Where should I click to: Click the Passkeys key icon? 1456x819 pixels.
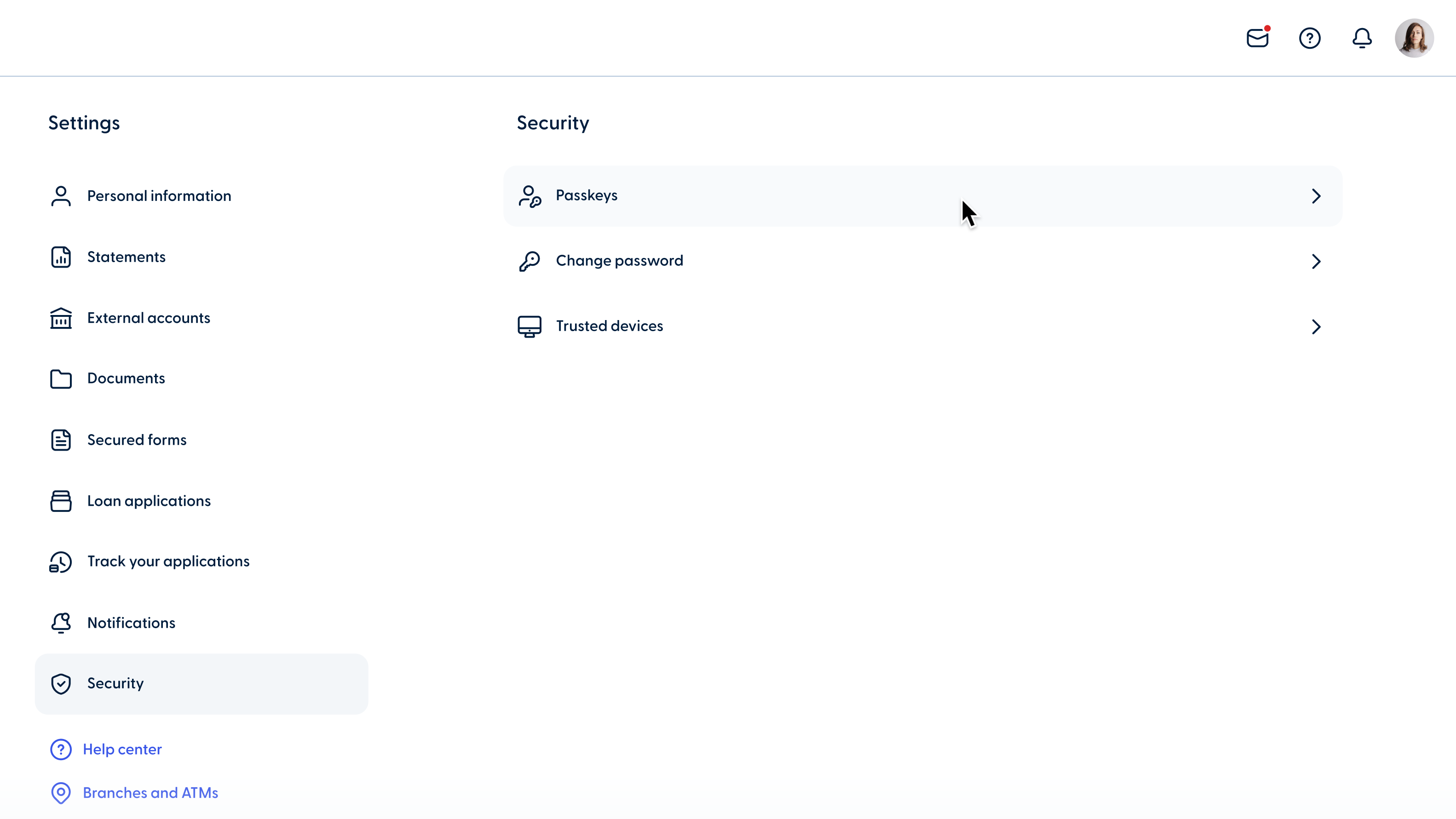tap(529, 195)
